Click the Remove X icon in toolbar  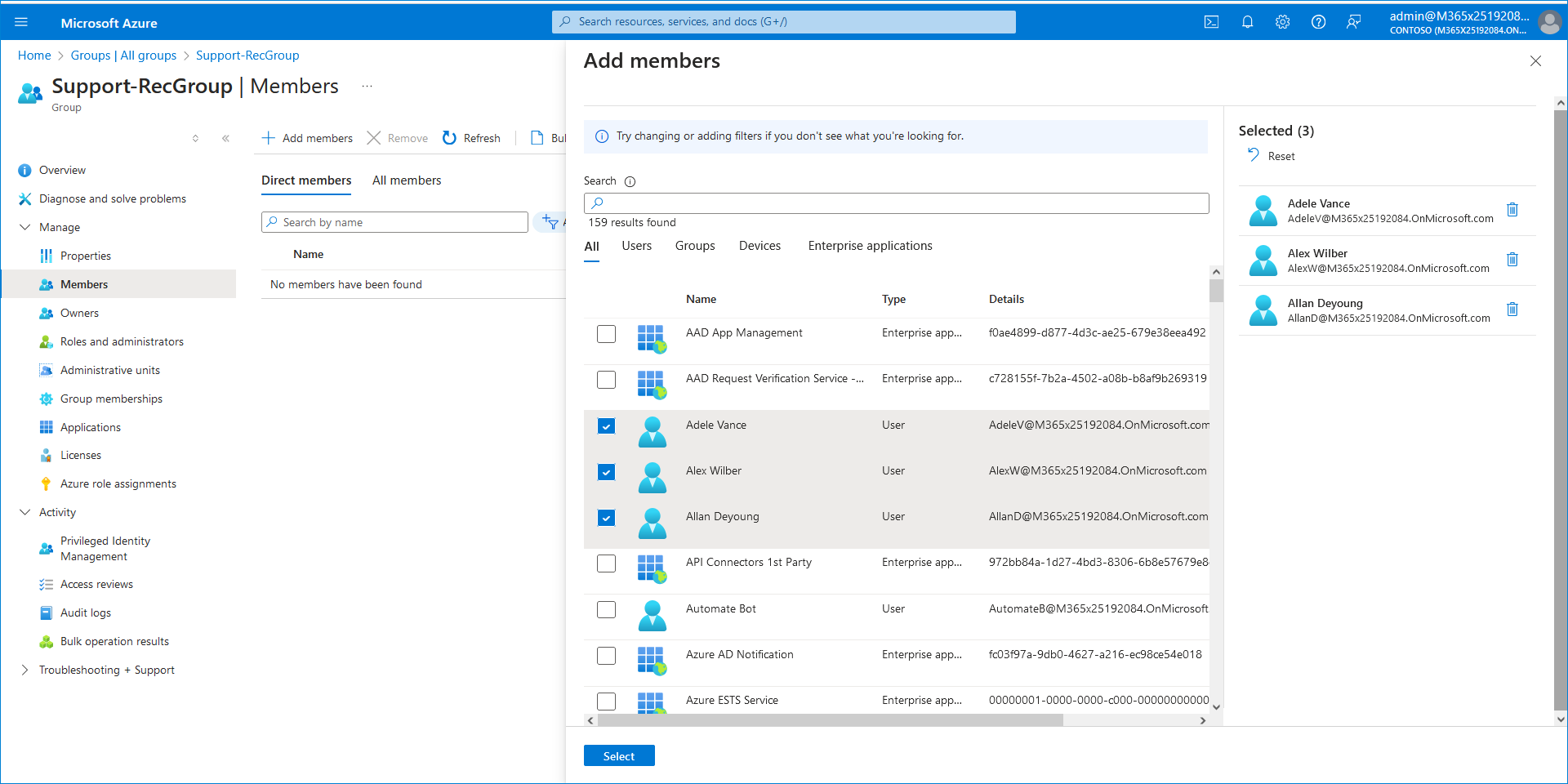(373, 138)
